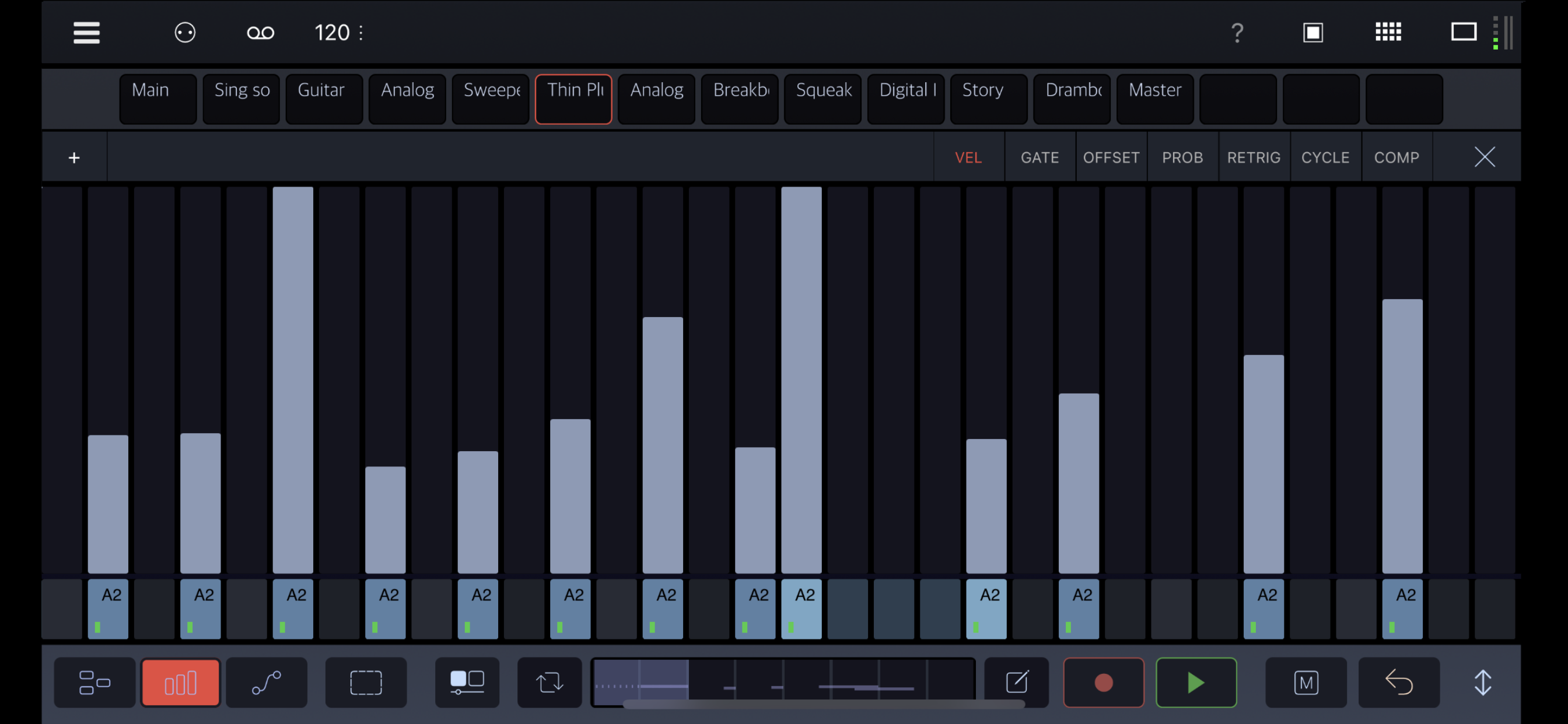Click the loop pattern icon

click(x=549, y=682)
